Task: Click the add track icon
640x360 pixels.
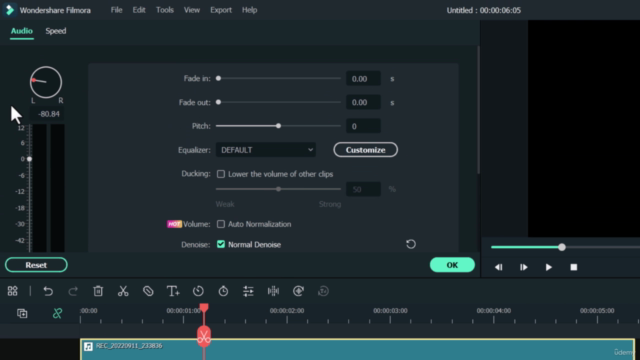Action: (x=22, y=313)
